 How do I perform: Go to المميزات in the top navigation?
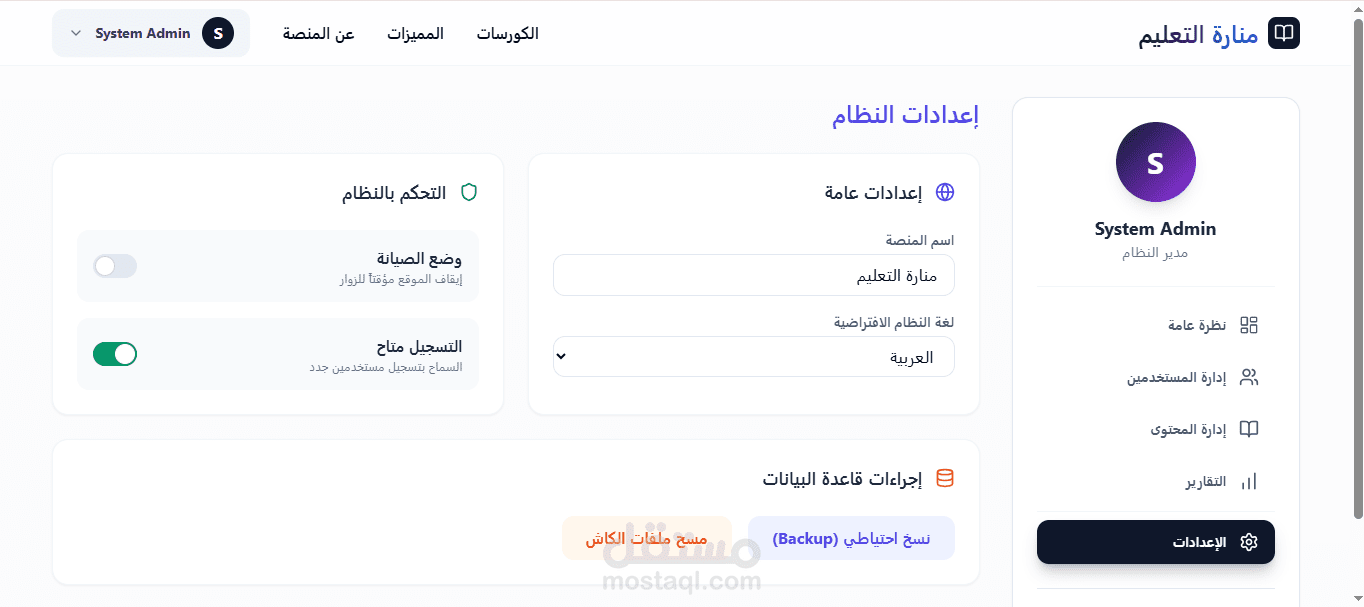415,34
